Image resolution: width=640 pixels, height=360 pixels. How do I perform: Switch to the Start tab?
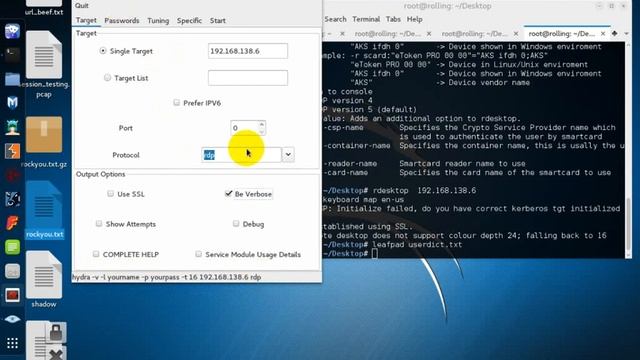[218, 20]
